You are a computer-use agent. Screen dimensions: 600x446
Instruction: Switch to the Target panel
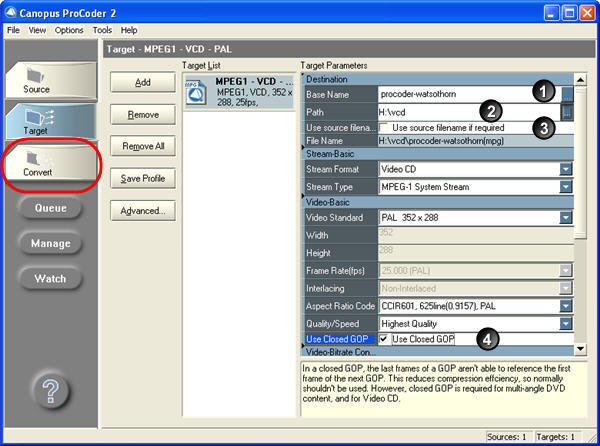[51, 122]
